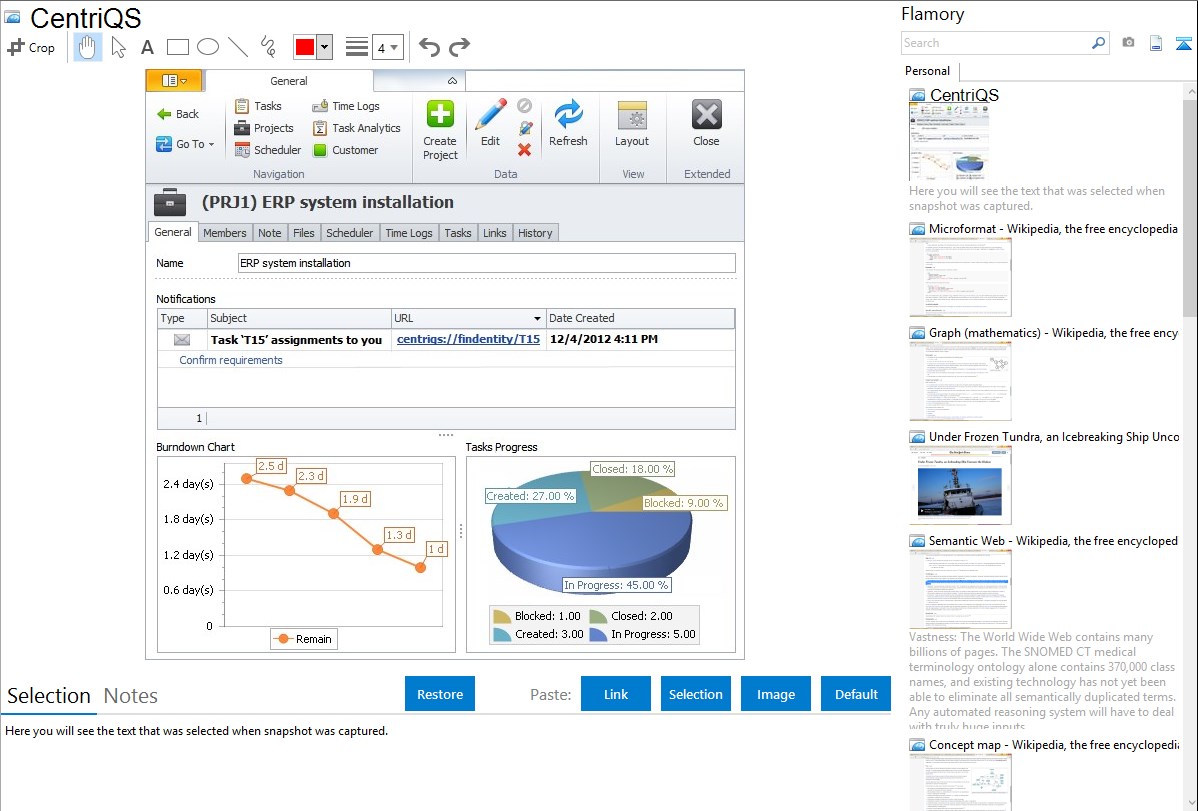Image resolution: width=1198 pixels, height=811 pixels.
Task: Open the line width 4 dropdown
Action: (x=387, y=47)
